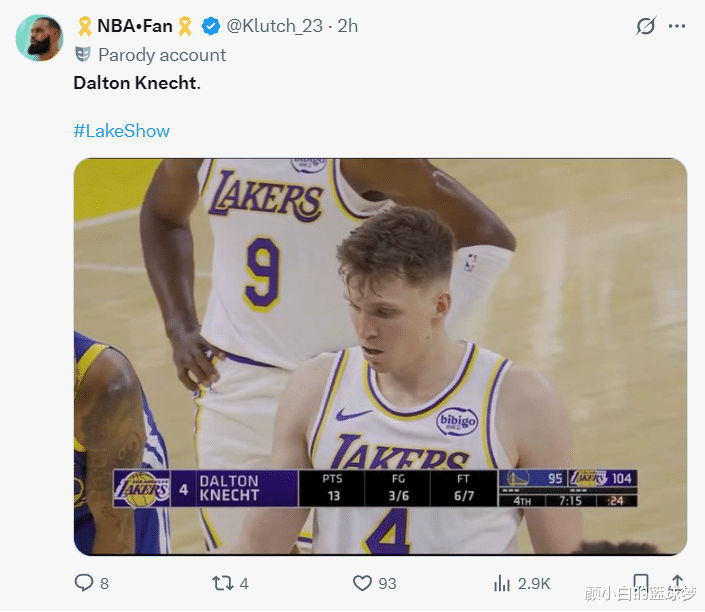Click the Dalton Knecht post text
The height and width of the screenshot is (612, 705).
coord(136,82)
